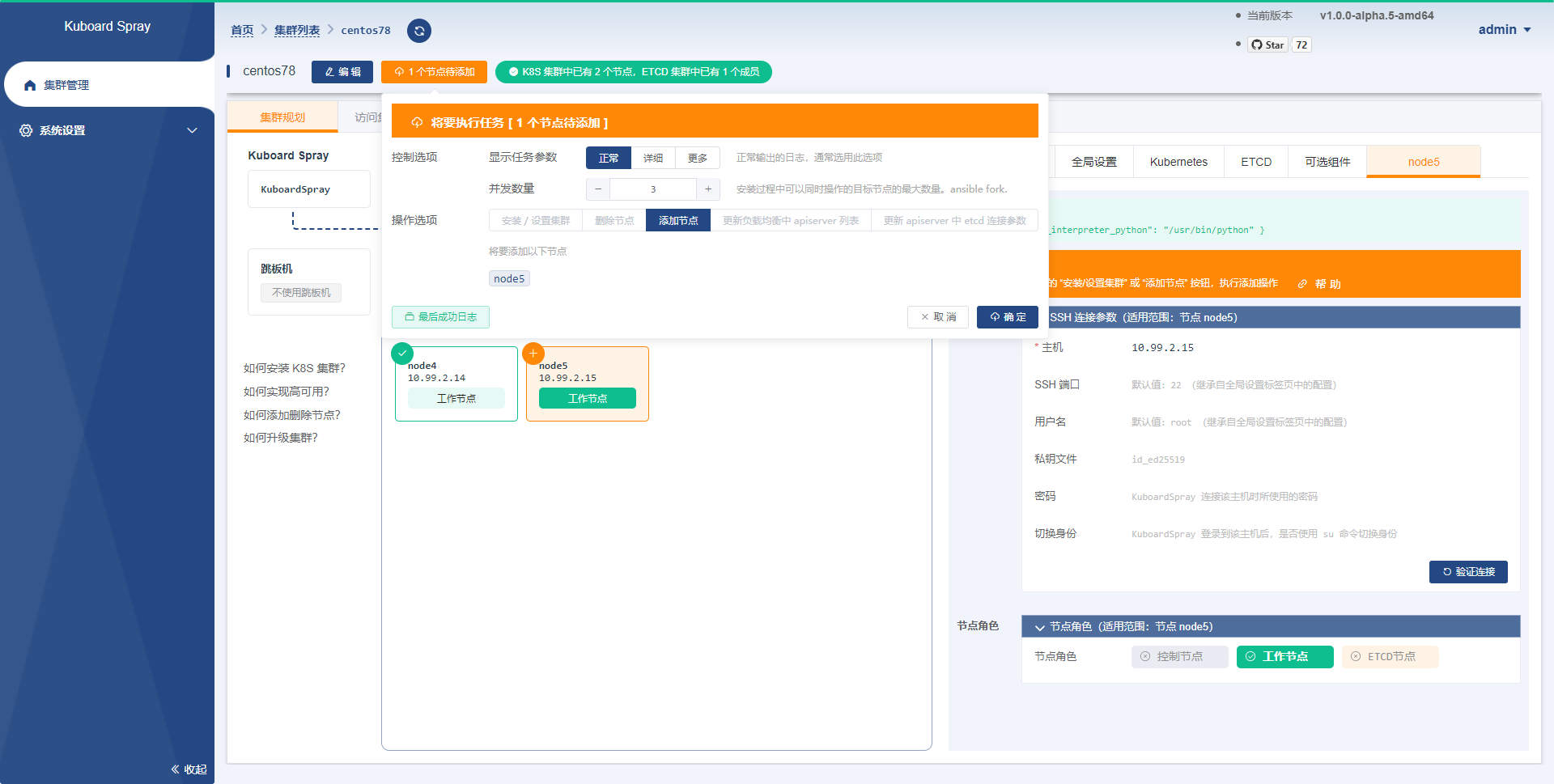Open 如何安装 K8S 集群? help link
The height and width of the screenshot is (784, 1554).
[x=295, y=368]
